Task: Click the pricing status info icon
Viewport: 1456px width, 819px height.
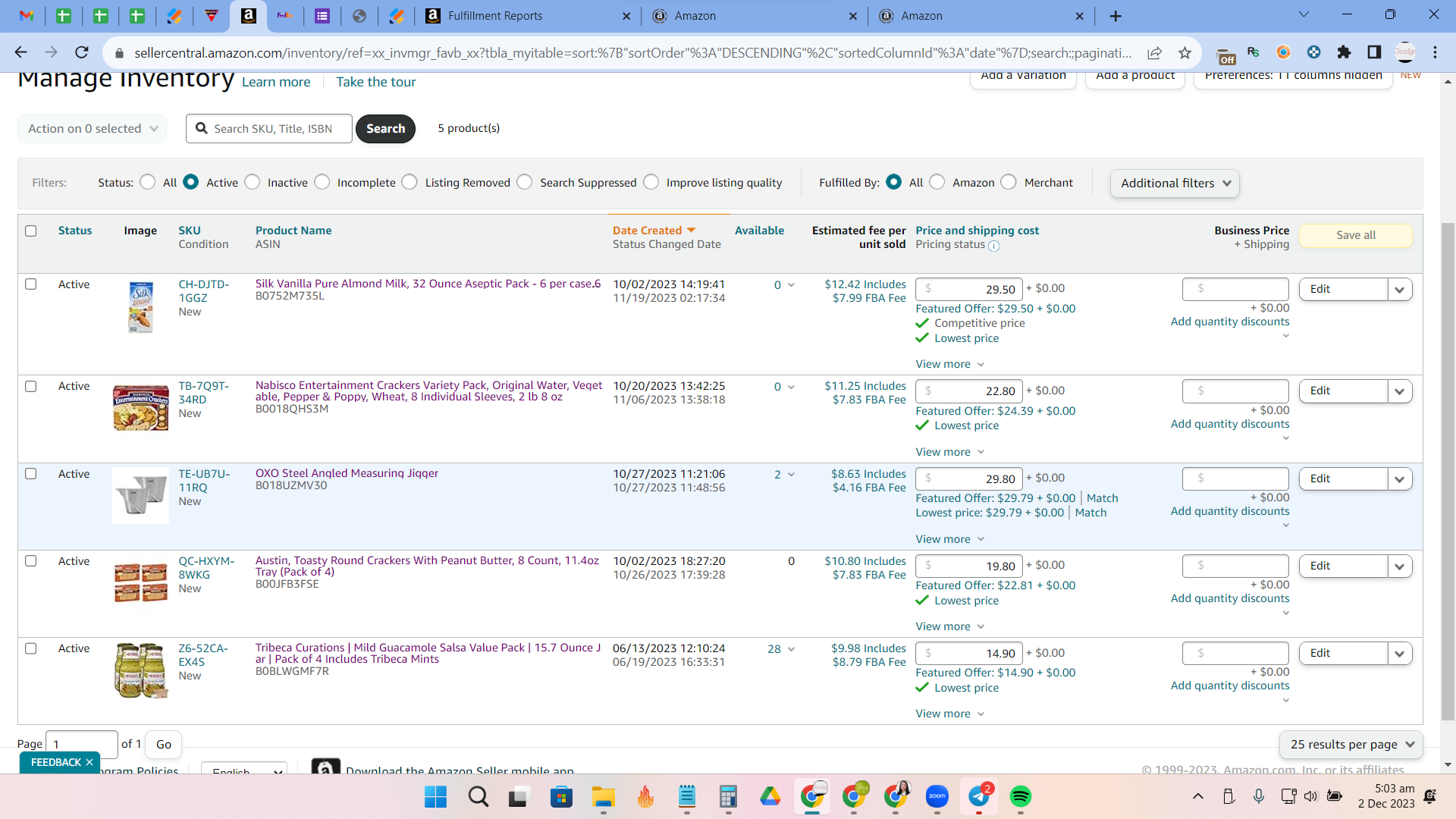Action: click(x=993, y=246)
